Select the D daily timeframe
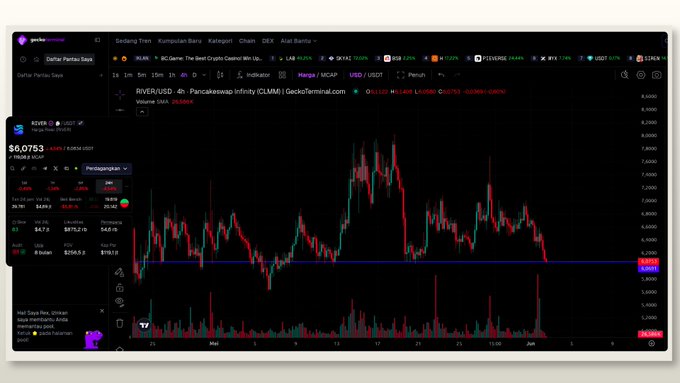 (x=194, y=75)
